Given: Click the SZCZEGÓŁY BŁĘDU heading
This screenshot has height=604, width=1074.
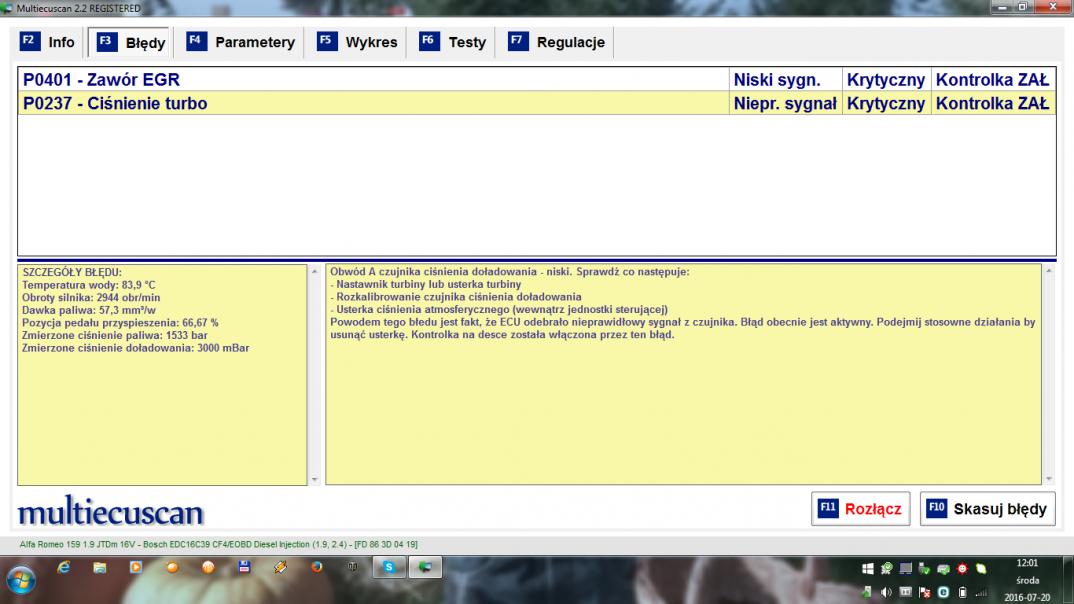Looking at the screenshot, I should pyautogui.click(x=72, y=272).
